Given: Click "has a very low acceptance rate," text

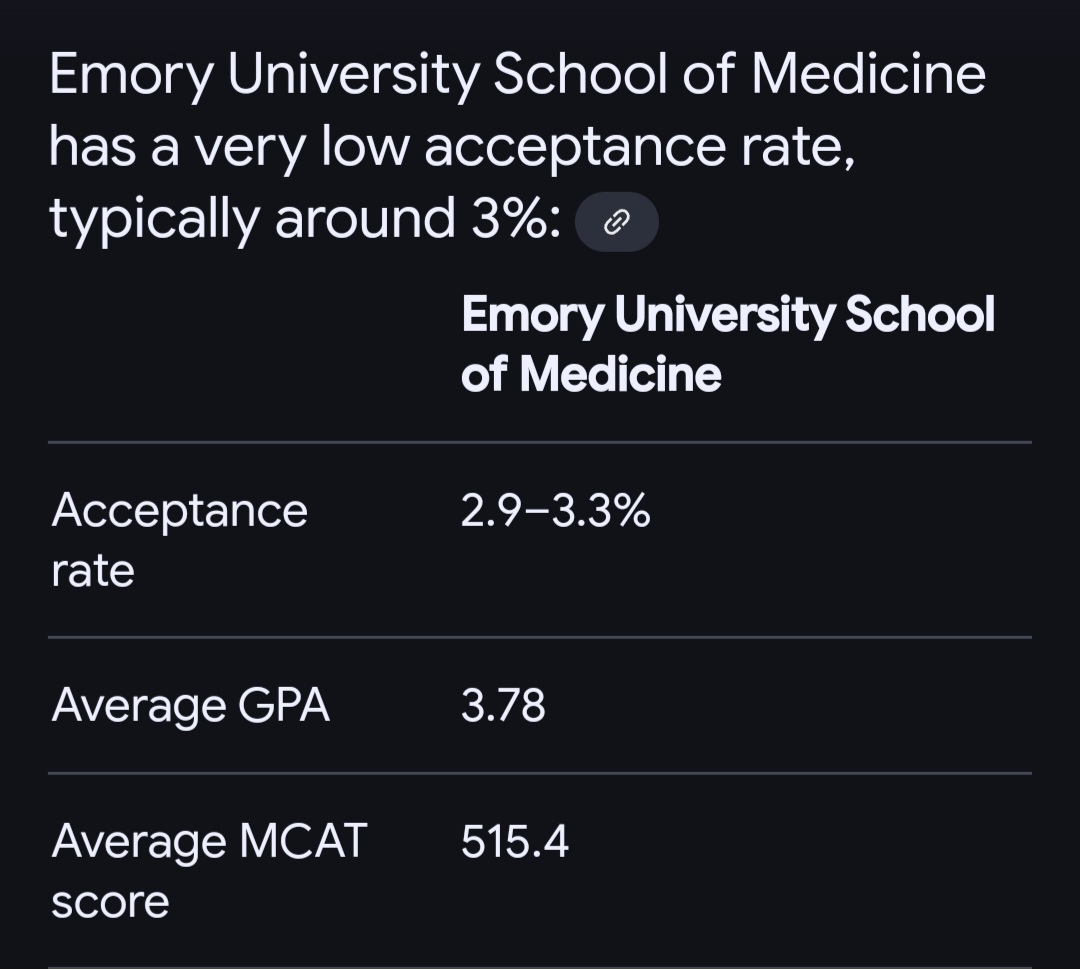Looking at the screenshot, I should click(x=451, y=147).
